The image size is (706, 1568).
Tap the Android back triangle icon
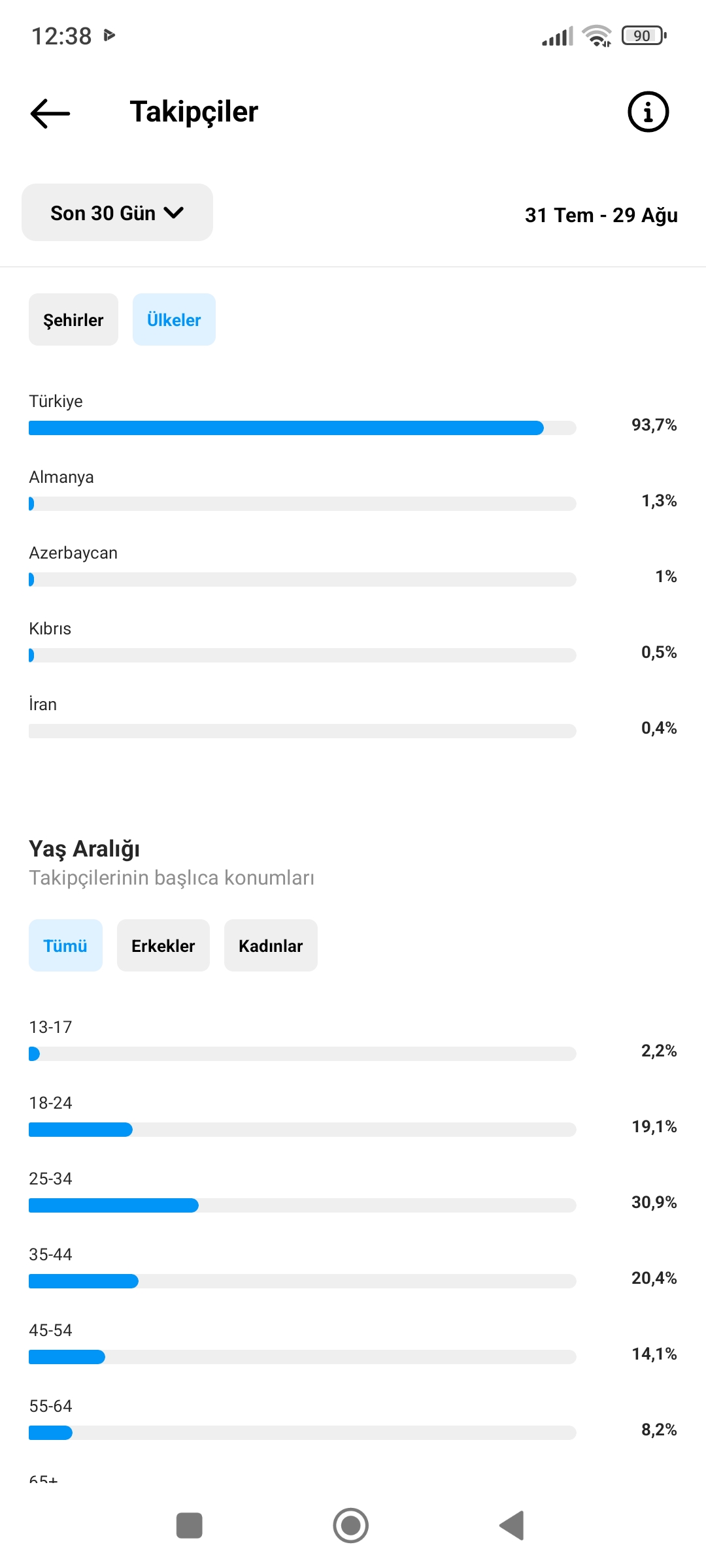[512, 1526]
